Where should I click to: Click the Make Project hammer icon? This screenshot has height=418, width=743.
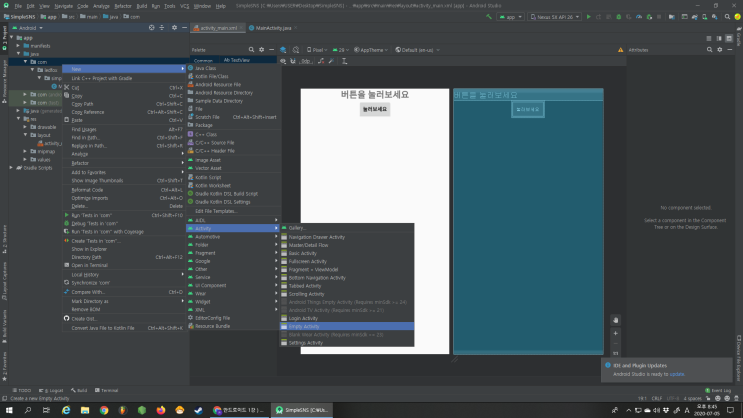(489, 17)
